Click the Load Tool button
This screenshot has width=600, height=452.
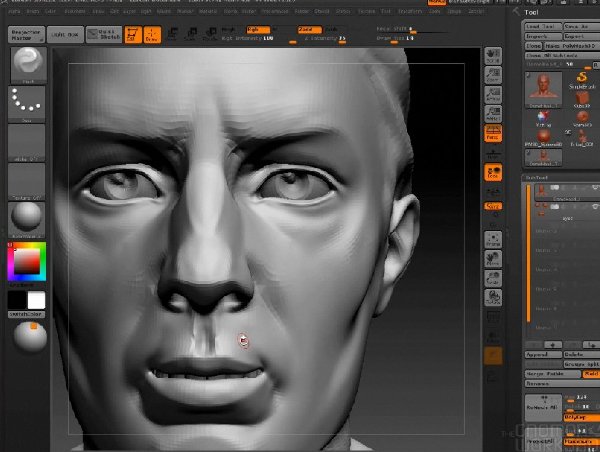pyautogui.click(x=543, y=26)
